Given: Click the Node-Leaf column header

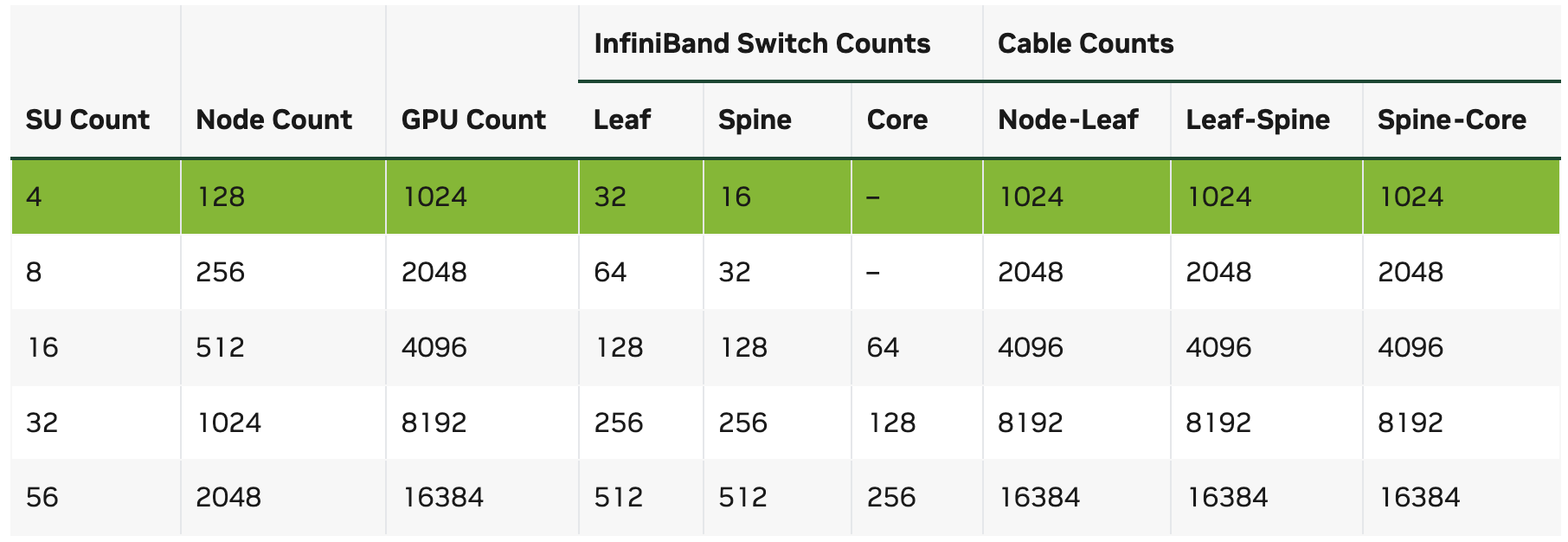Looking at the screenshot, I should [1068, 119].
